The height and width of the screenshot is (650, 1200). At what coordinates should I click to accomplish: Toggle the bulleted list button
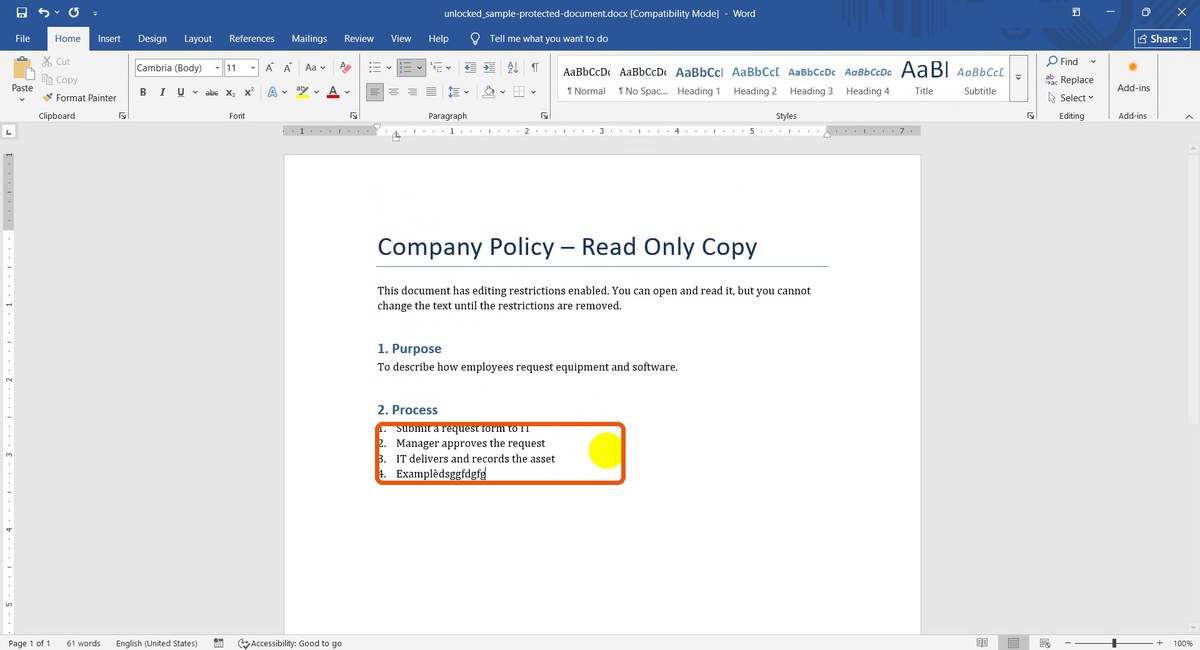[375, 68]
